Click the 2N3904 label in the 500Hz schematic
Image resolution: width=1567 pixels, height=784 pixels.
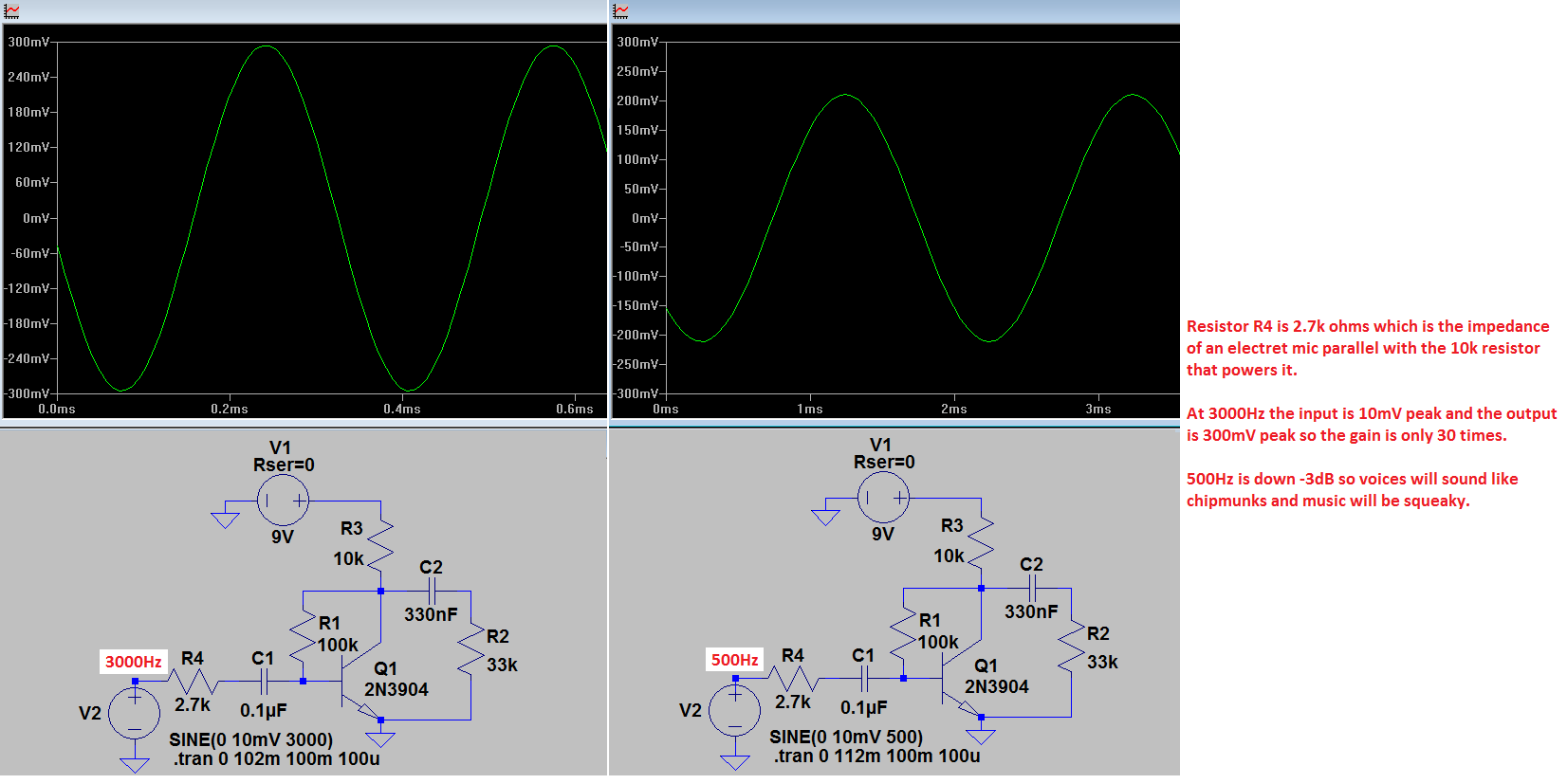[x=997, y=687]
